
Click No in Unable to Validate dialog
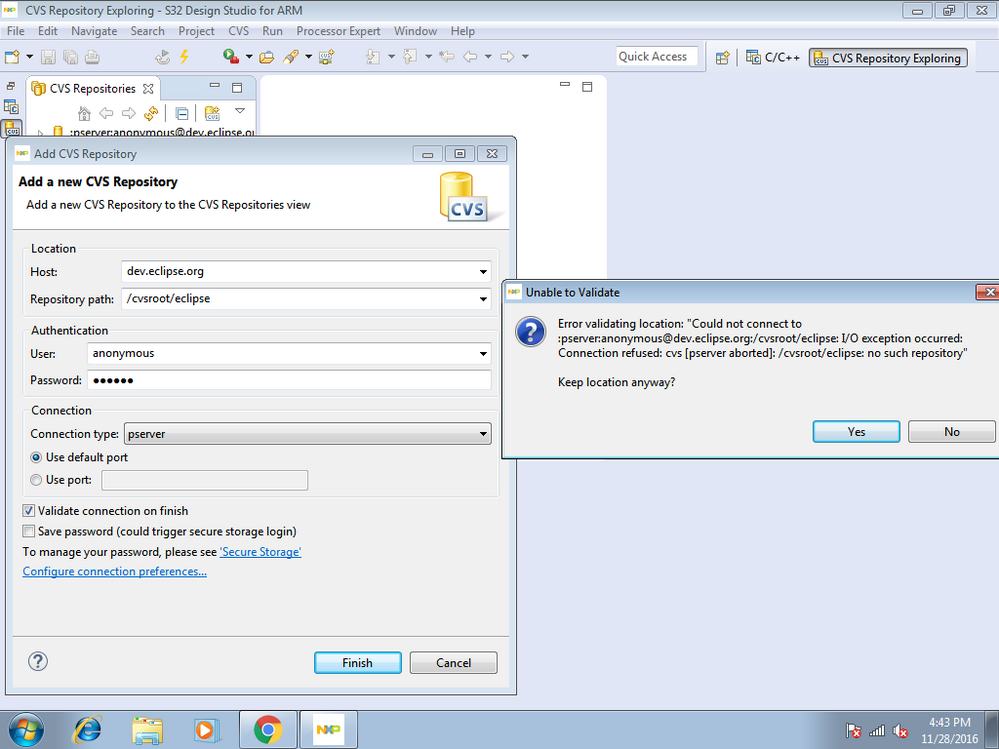[952, 432]
